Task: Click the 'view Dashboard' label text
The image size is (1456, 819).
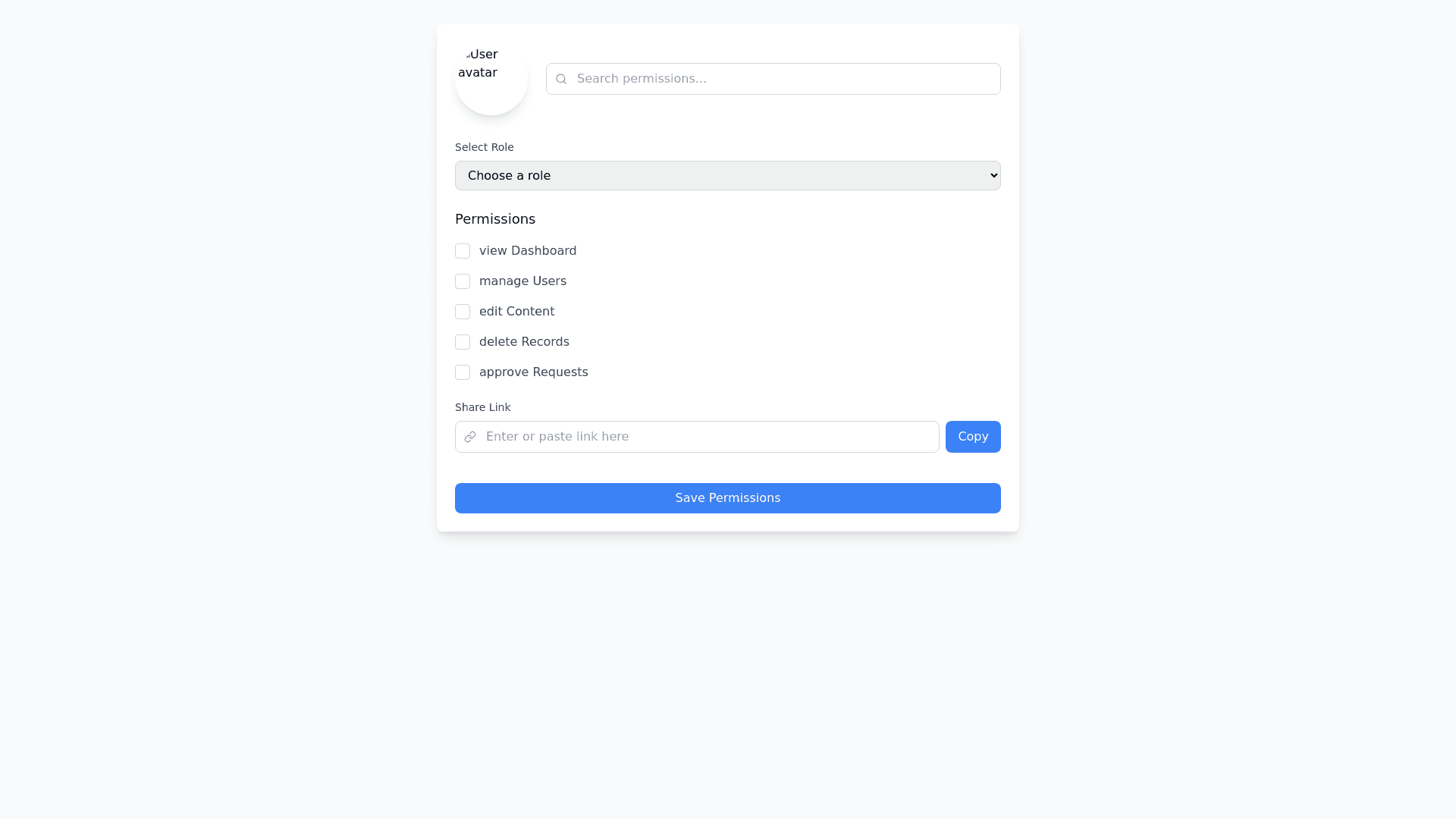Action: click(x=528, y=251)
